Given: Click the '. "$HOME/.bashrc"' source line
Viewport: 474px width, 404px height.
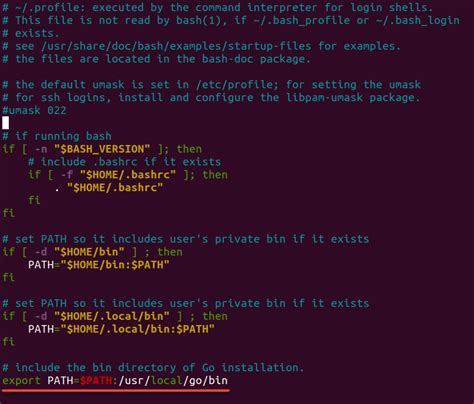Looking at the screenshot, I should [x=108, y=187].
